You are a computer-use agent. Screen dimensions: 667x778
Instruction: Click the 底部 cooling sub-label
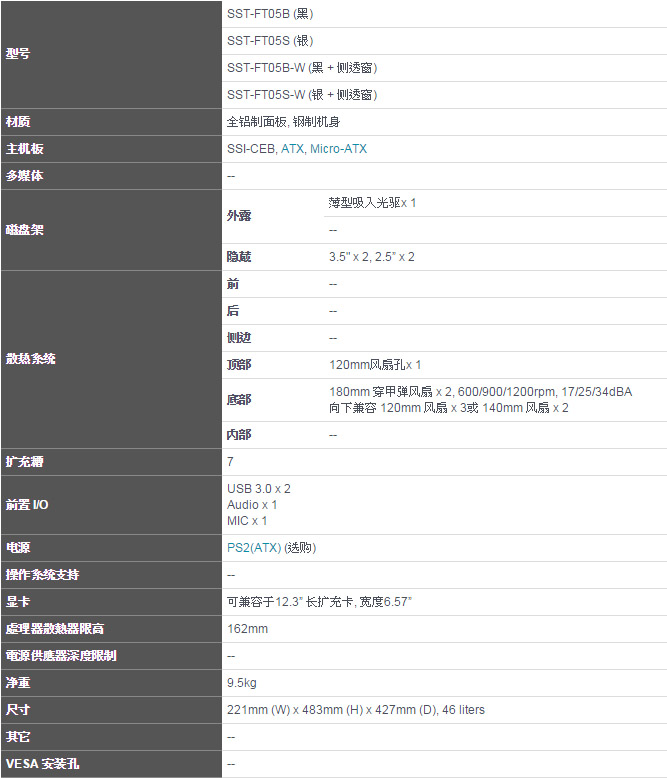pyautogui.click(x=239, y=400)
